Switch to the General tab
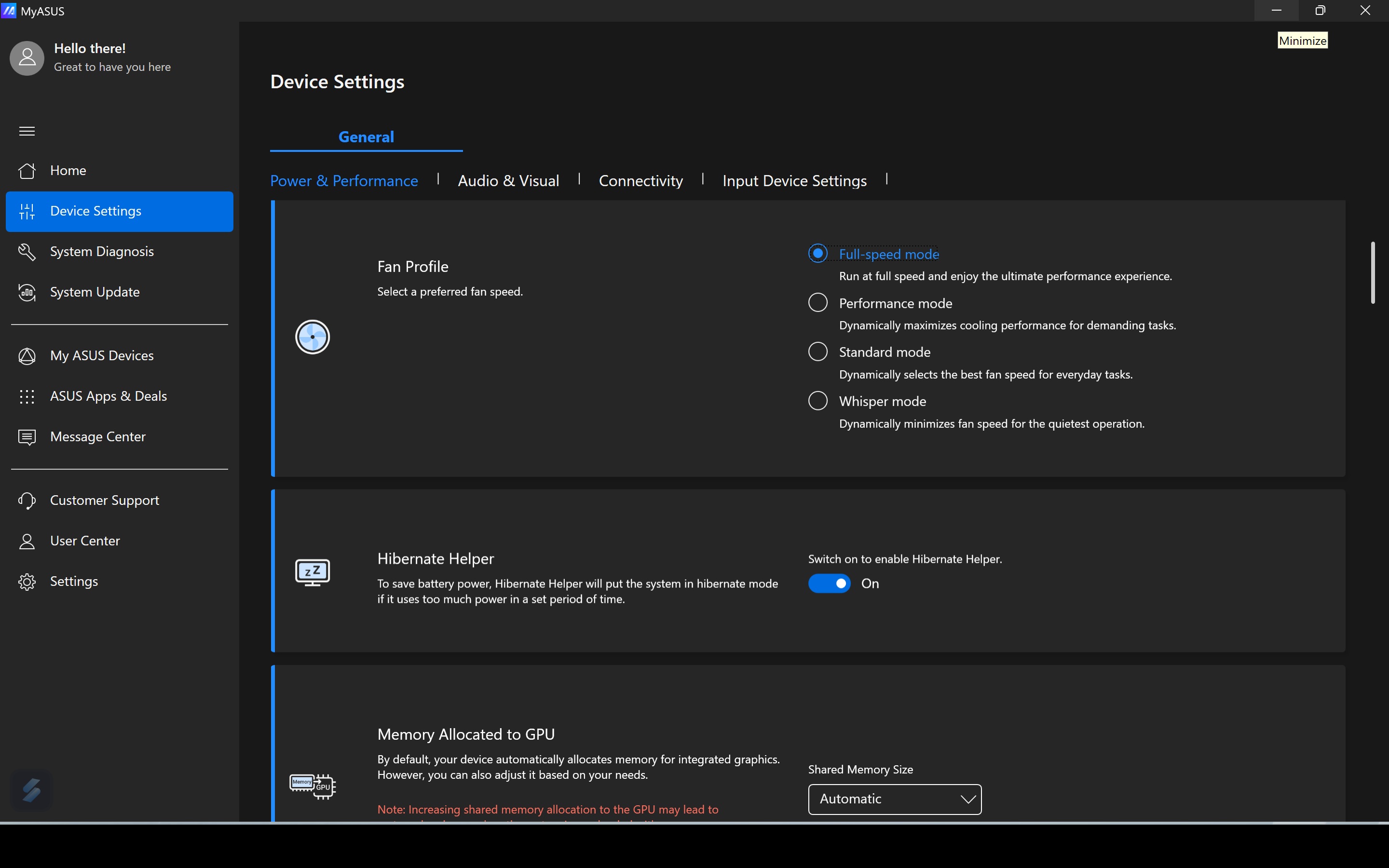 [366, 137]
